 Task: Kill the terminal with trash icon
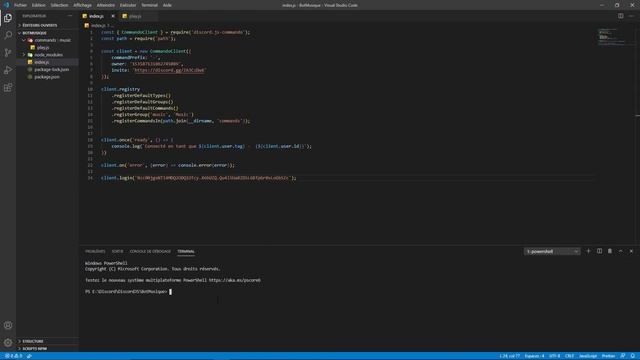pyautogui.click(x=610, y=251)
